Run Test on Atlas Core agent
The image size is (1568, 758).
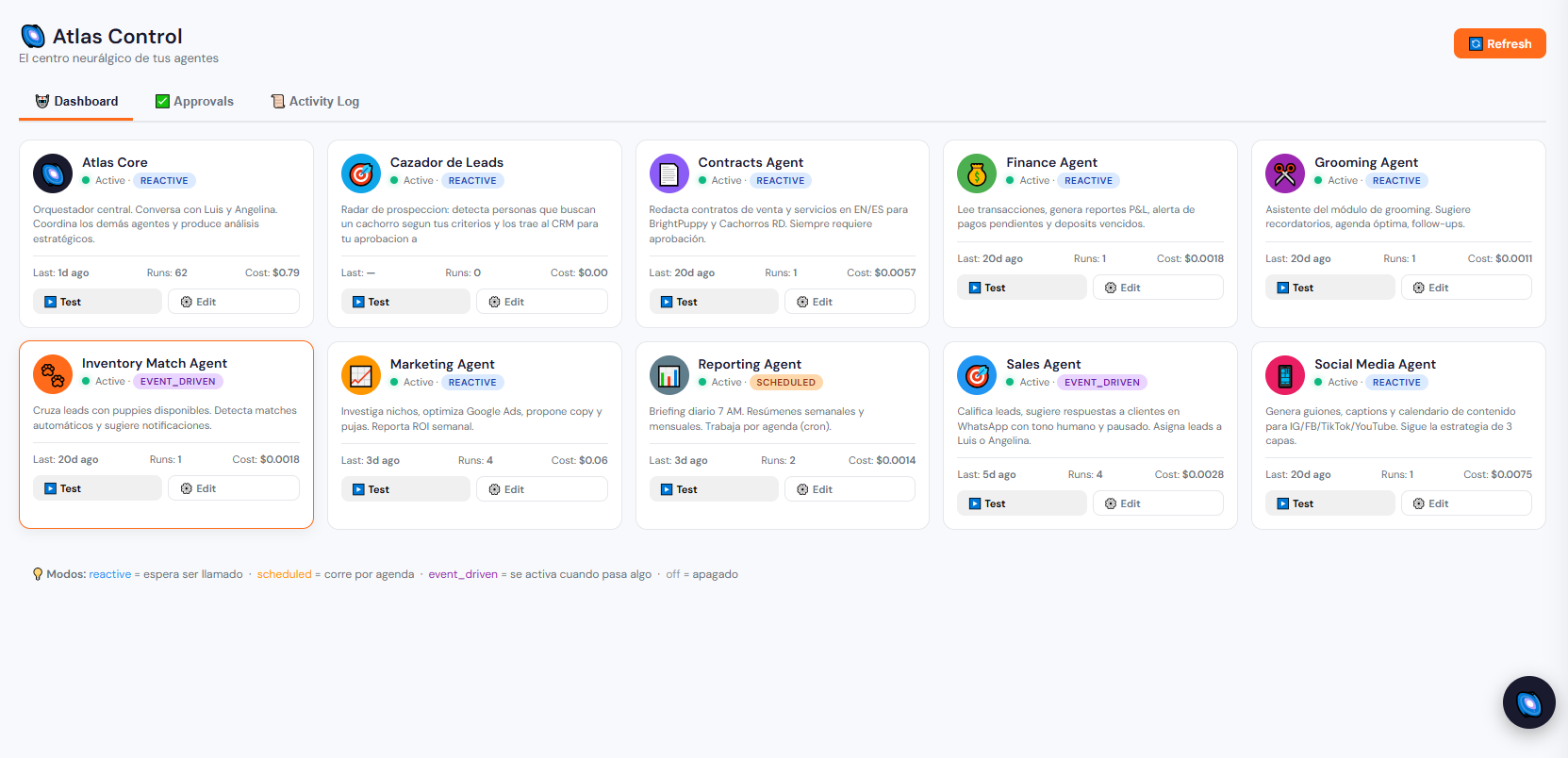(97, 302)
